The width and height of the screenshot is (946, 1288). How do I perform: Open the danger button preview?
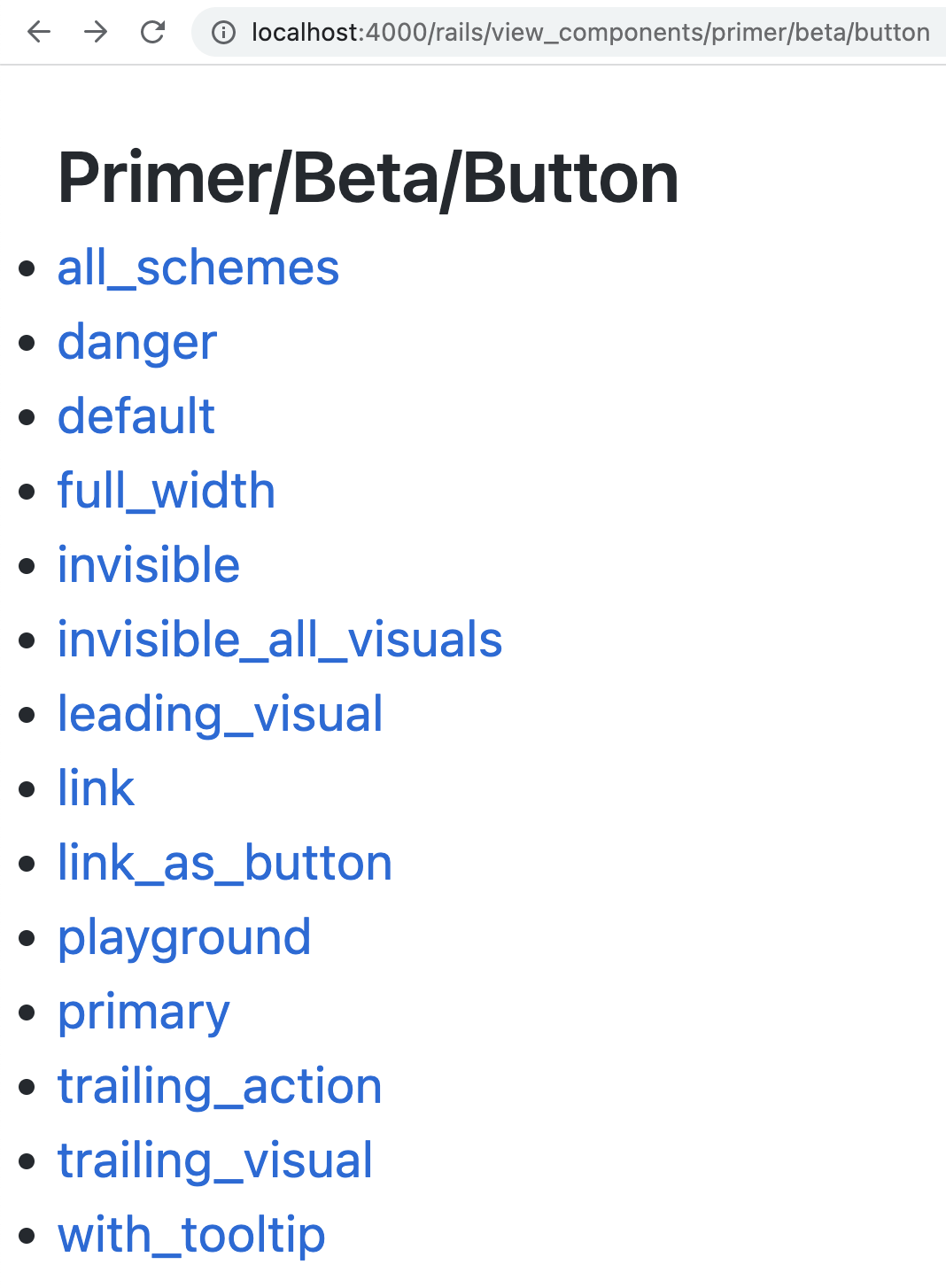point(137,342)
